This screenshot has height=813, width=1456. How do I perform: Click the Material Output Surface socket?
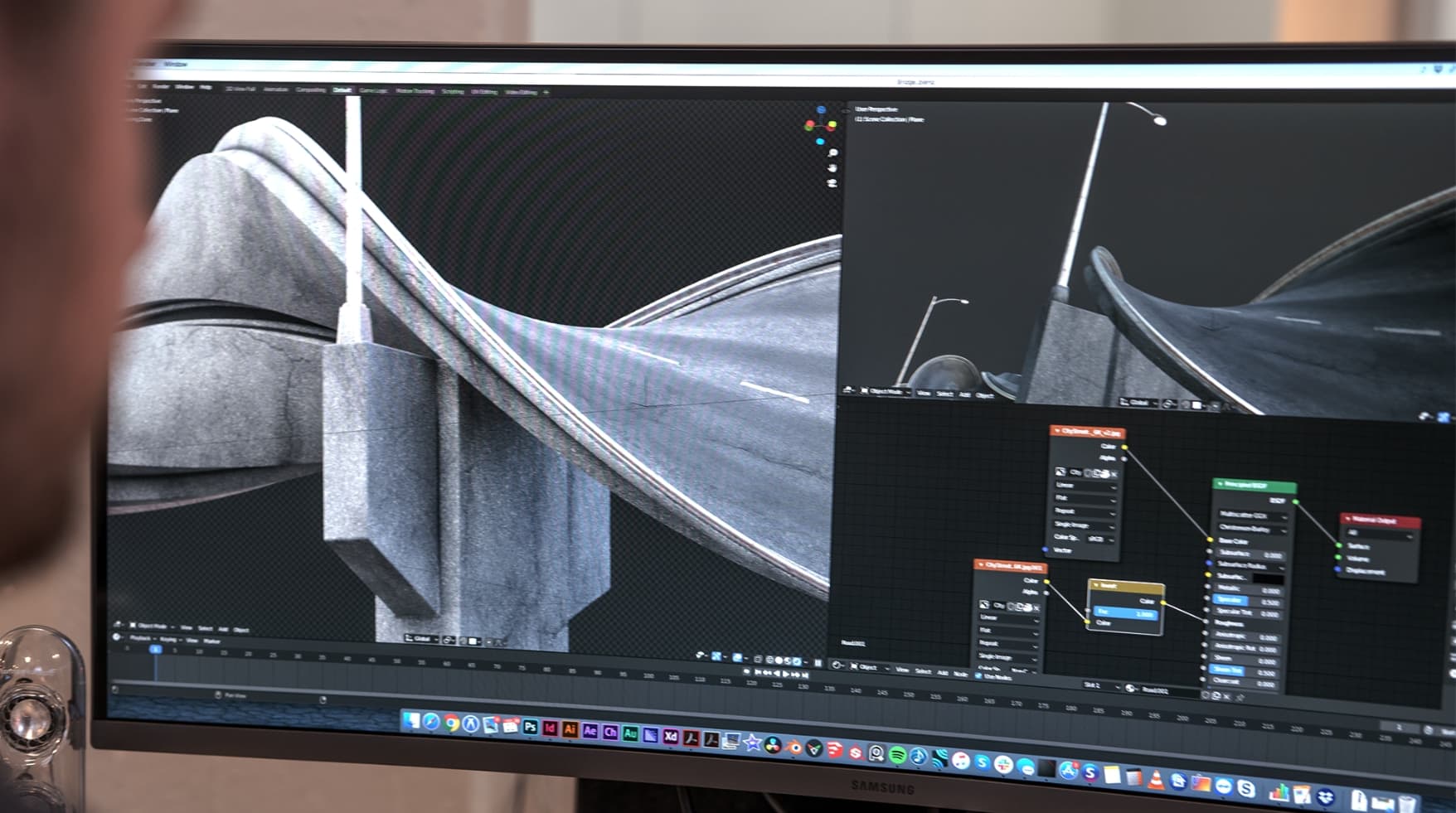[x=1339, y=545]
